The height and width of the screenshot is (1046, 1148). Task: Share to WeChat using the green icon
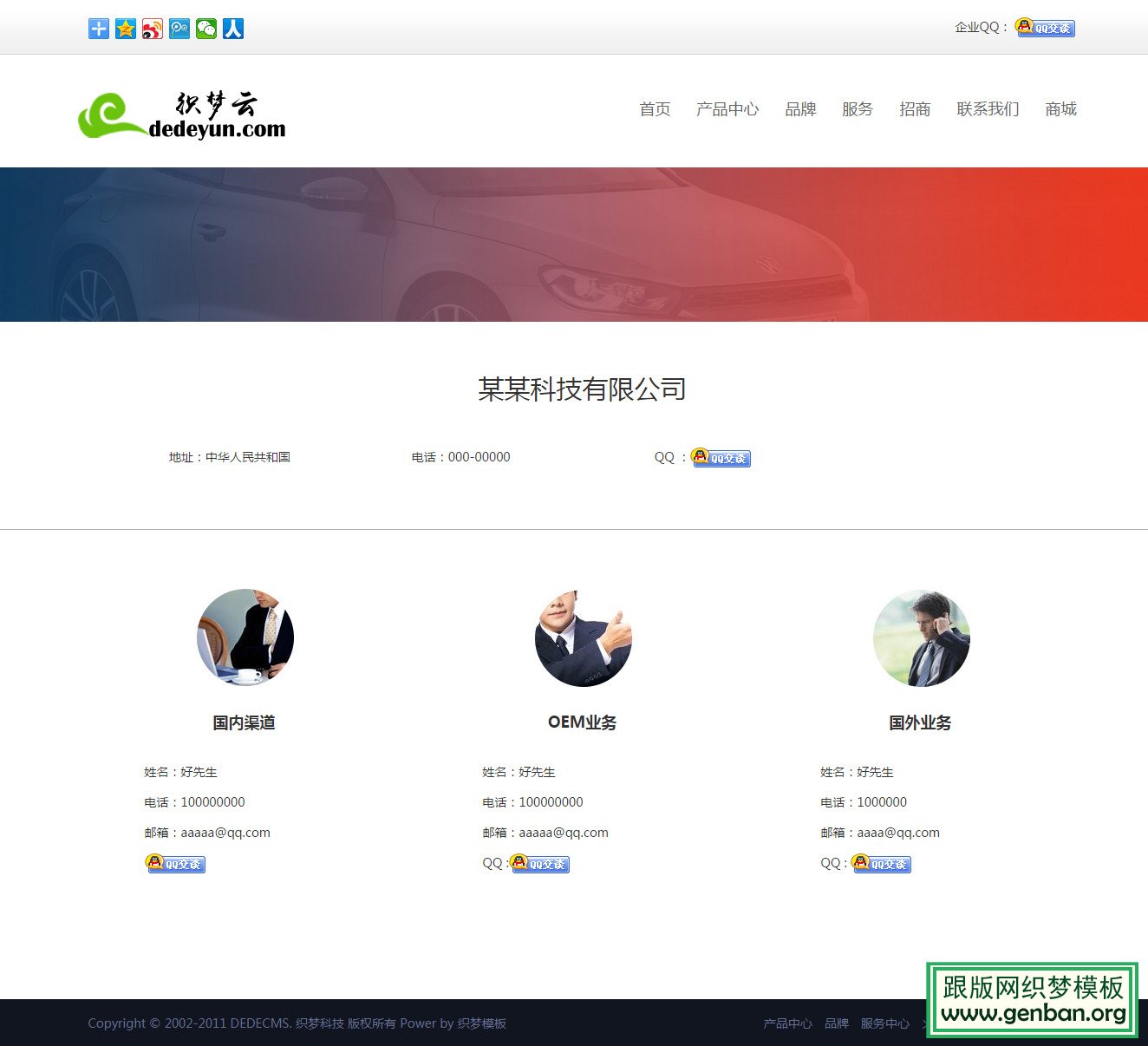point(206,28)
